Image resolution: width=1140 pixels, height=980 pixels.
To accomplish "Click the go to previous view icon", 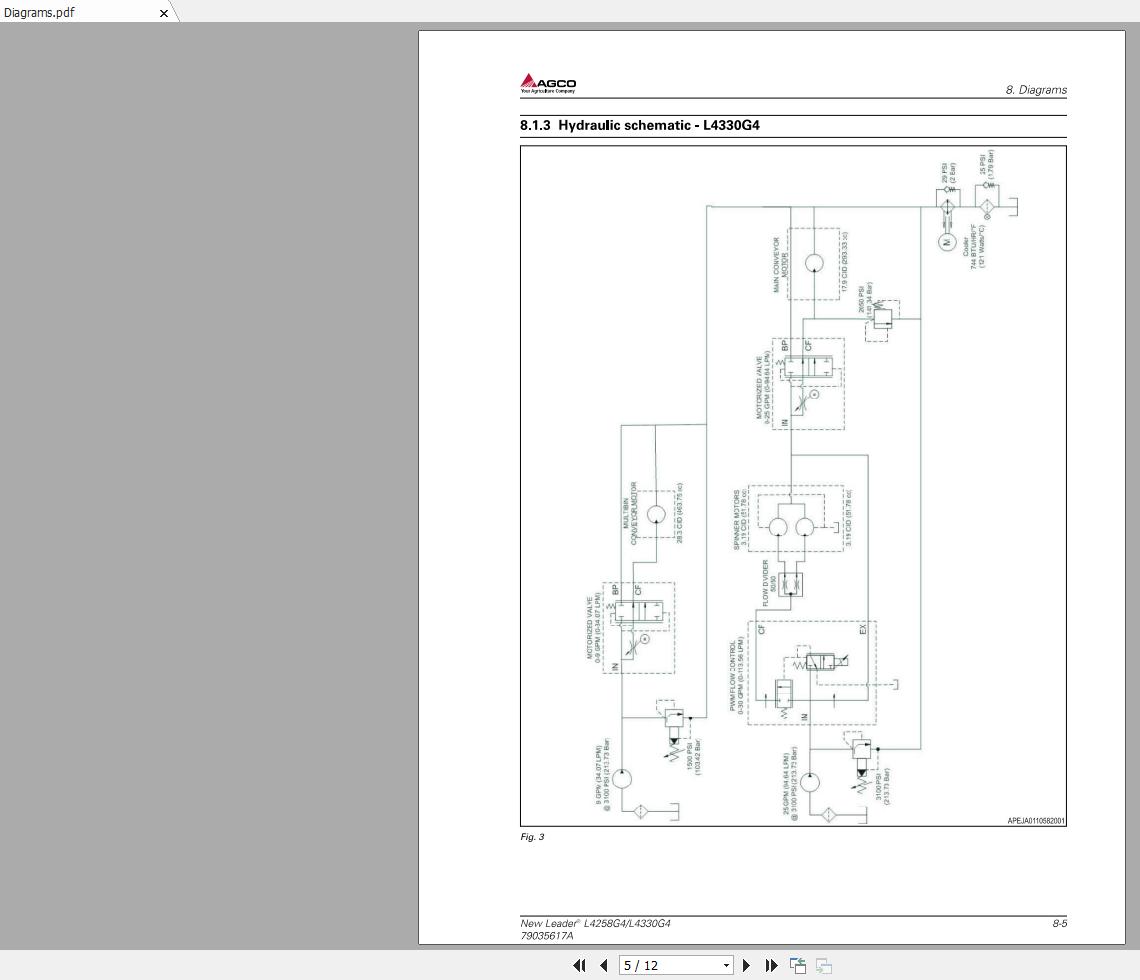I will coord(798,965).
